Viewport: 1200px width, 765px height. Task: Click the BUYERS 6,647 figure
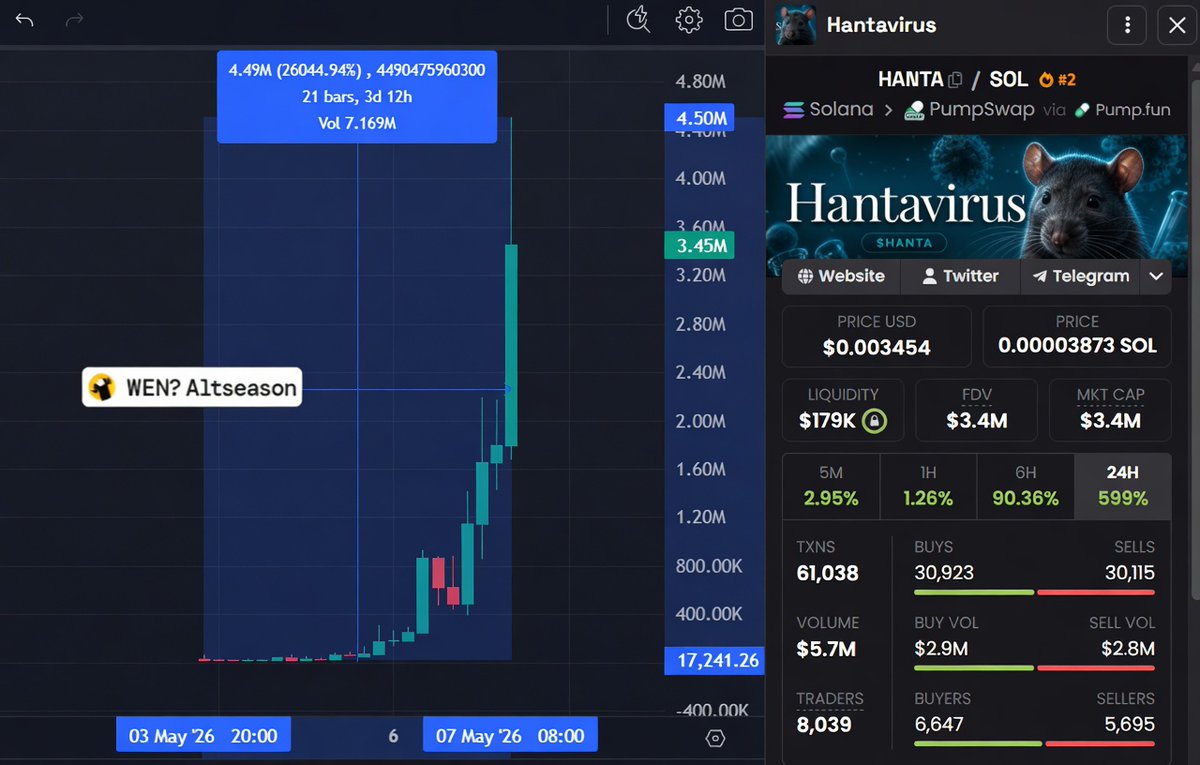939,724
